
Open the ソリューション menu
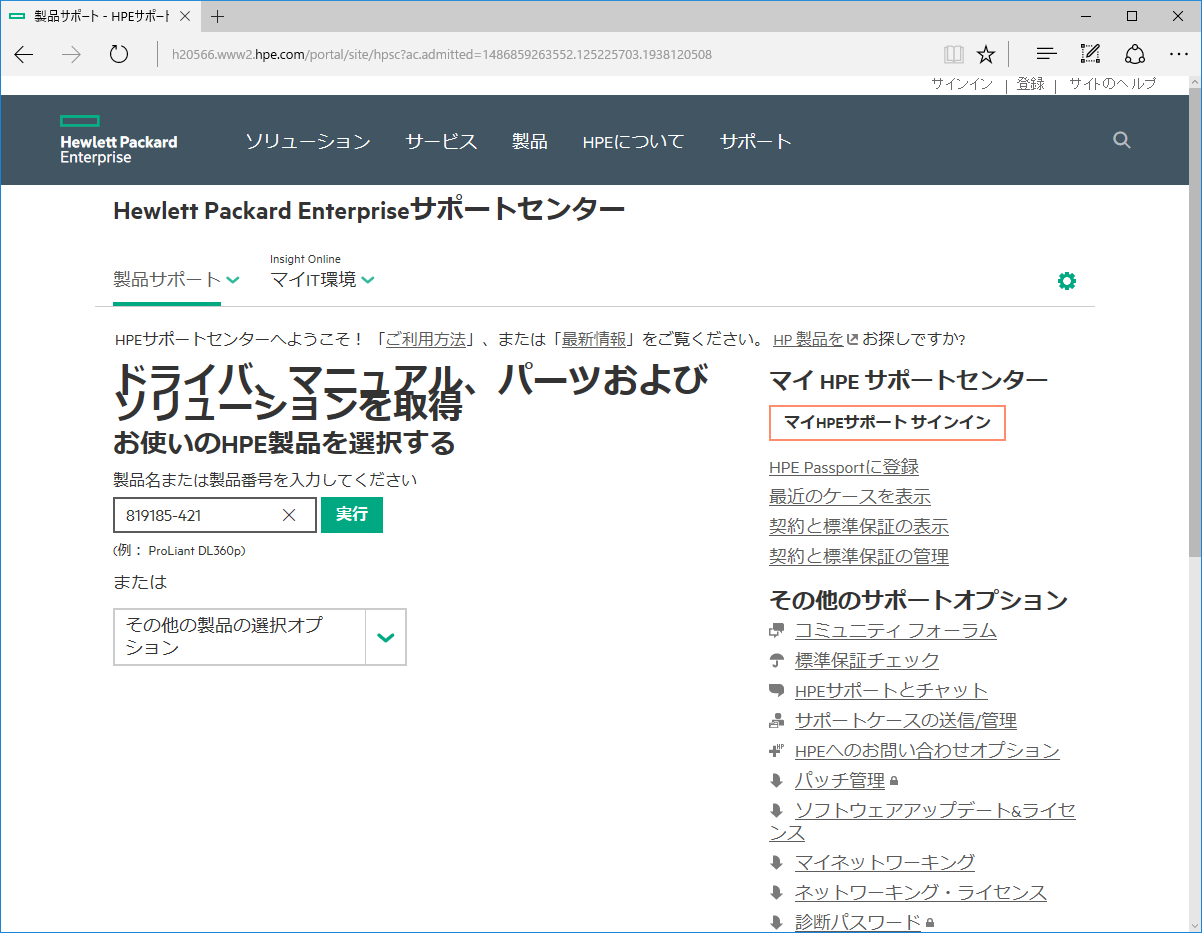tap(308, 142)
